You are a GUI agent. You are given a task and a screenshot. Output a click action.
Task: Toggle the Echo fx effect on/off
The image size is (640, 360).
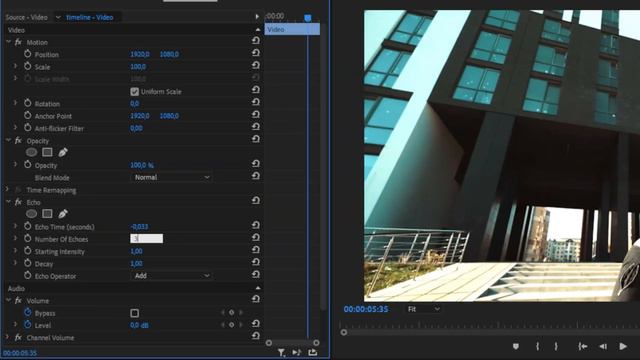pyautogui.click(x=18, y=202)
